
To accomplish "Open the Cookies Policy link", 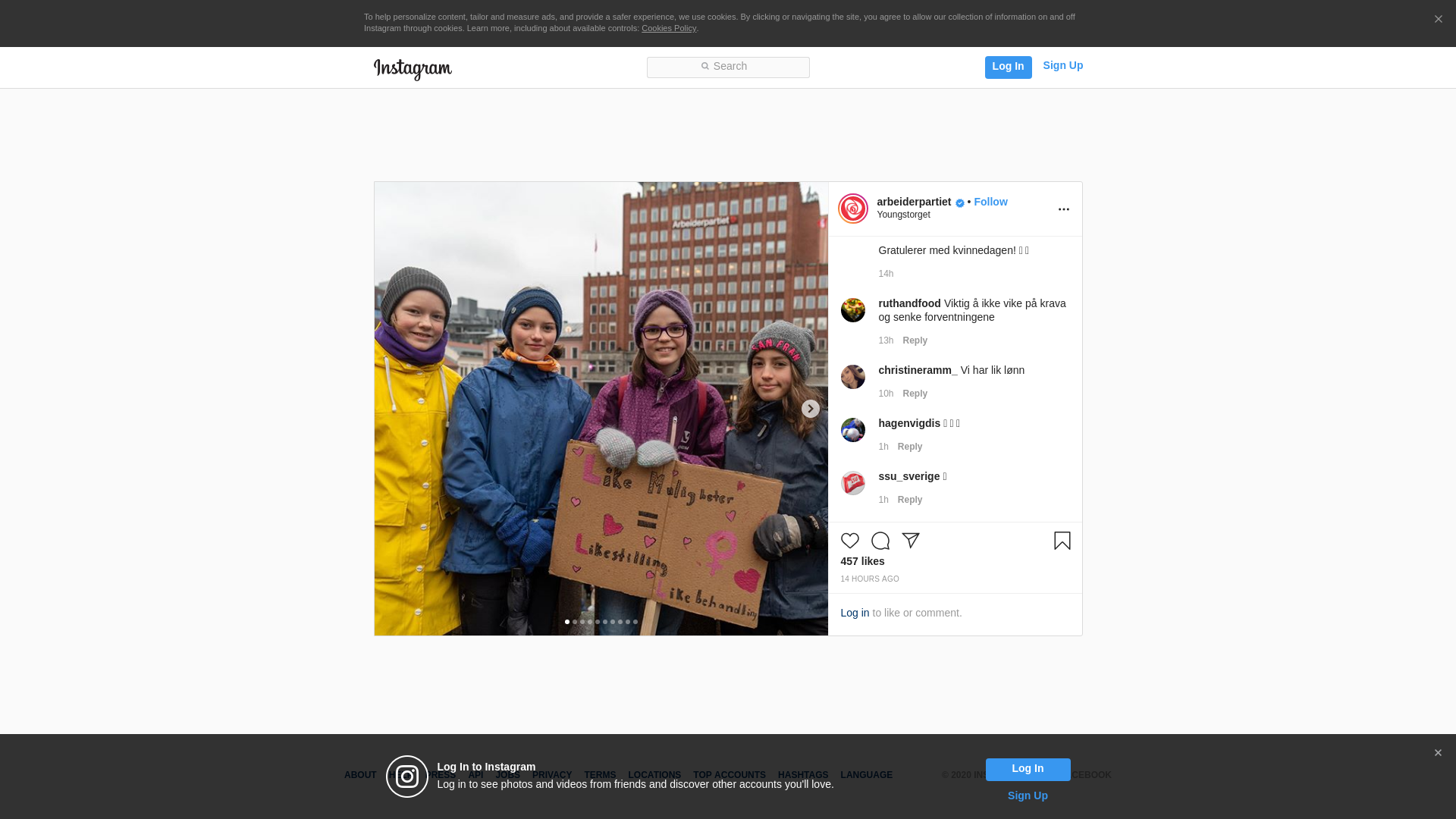I will [x=669, y=28].
